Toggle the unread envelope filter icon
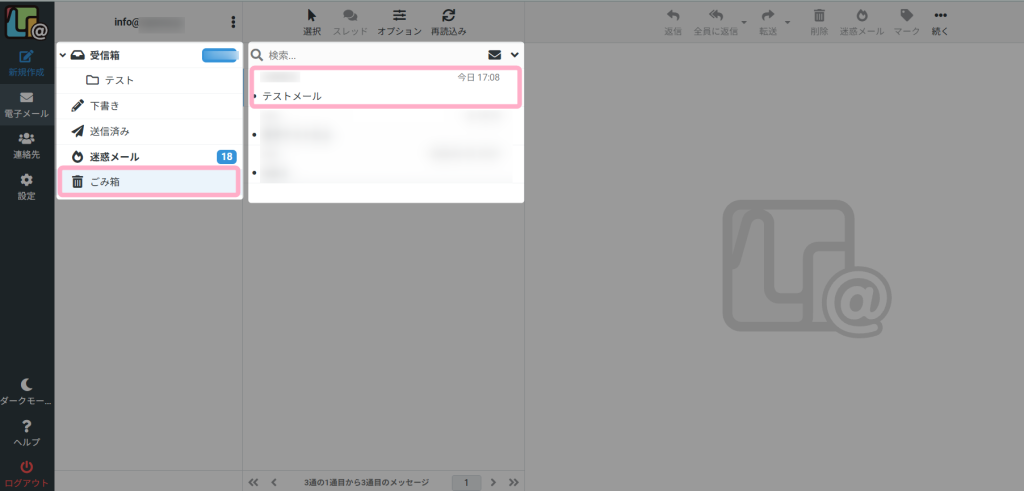This screenshot has width=1024, height=491. coord(494,55)
